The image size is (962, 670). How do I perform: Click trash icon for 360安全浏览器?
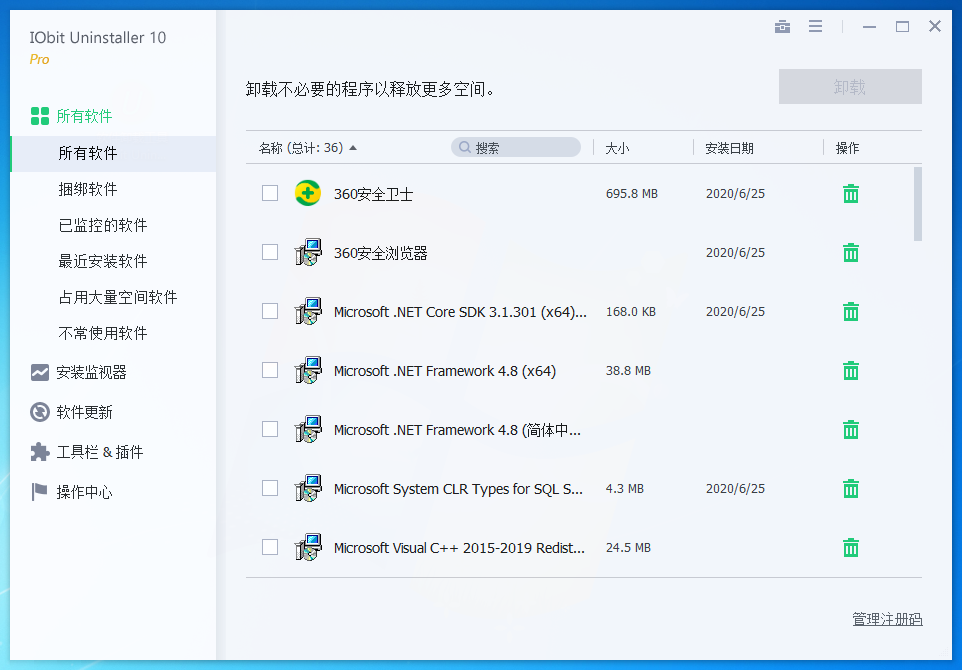851,253
